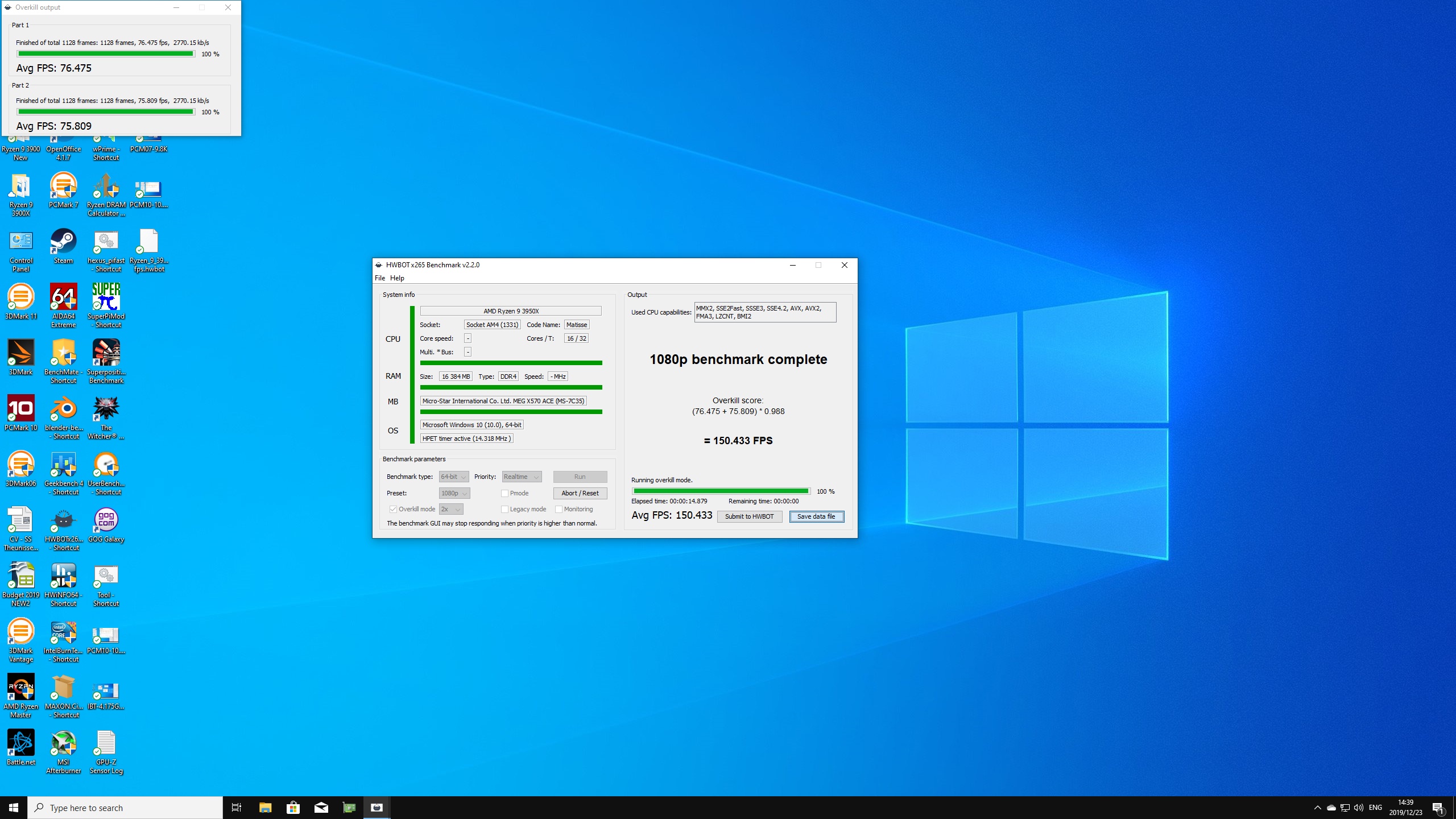Viewport: 1456px width, 819px height.
Task: Open the Control Panel desktop icon
Action: click(x=21, y=251)
